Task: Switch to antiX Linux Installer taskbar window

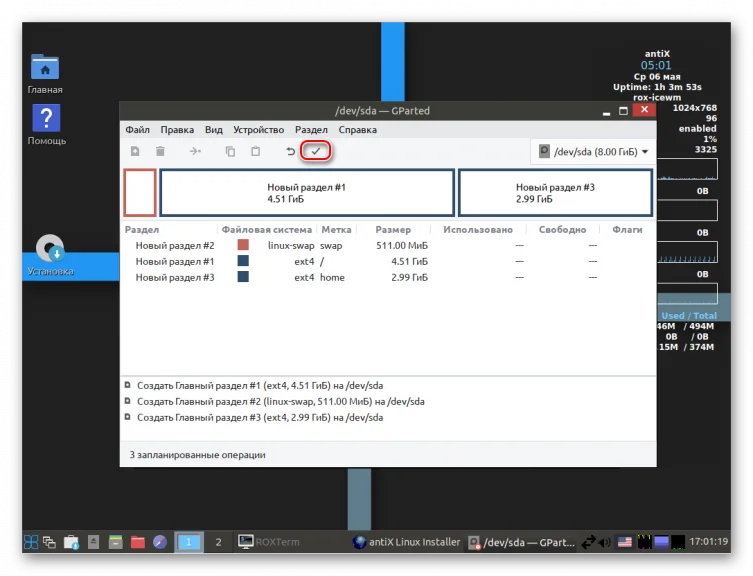Action: [406, 542]
